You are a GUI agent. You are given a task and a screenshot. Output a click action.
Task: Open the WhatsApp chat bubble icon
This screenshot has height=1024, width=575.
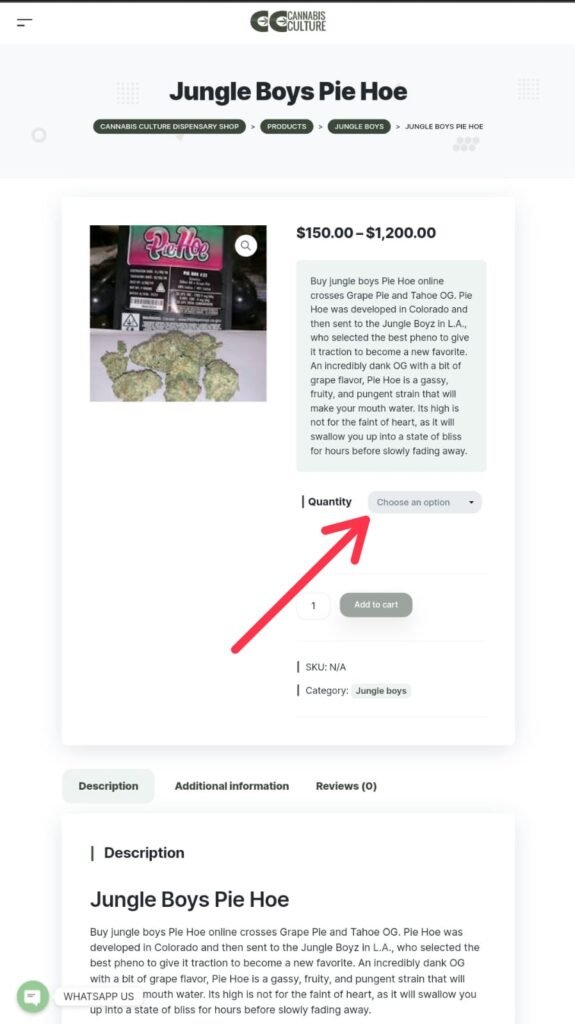(x=32, y=997)
